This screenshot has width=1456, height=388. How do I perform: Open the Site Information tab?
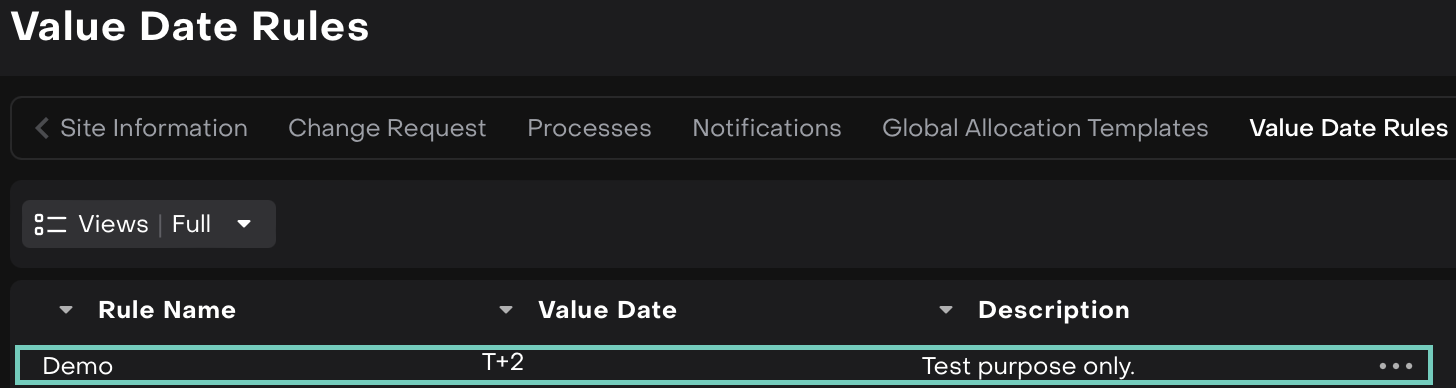click(x=154, y=128)
